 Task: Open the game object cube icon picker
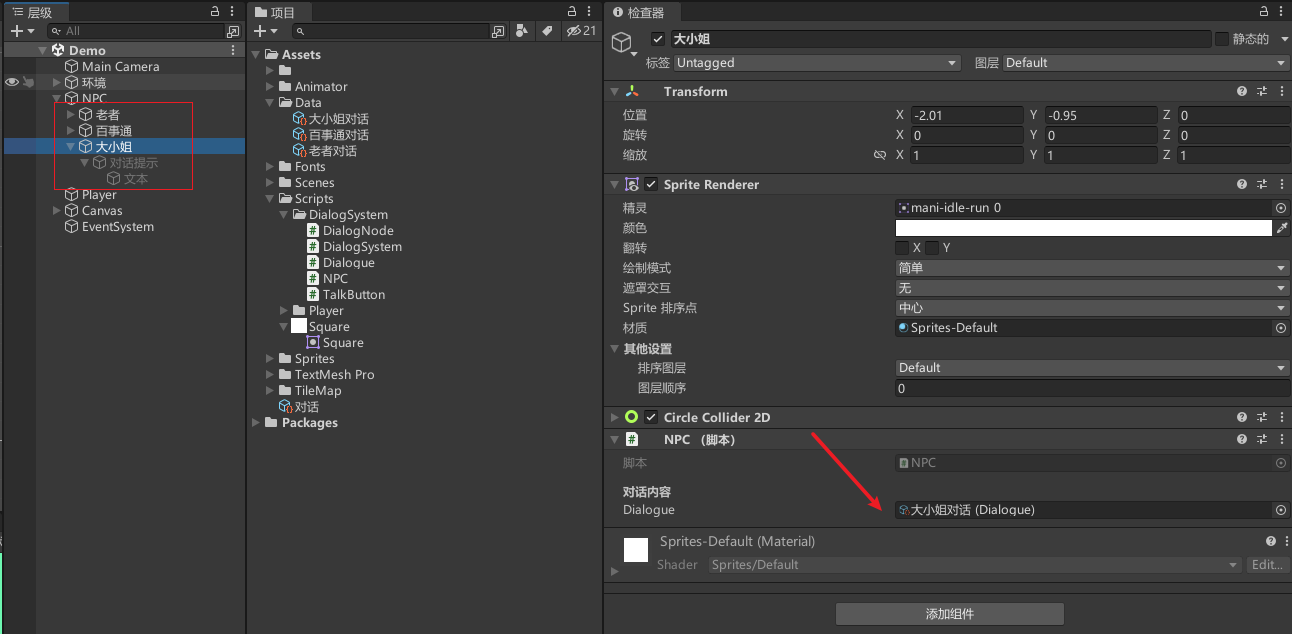624,44
